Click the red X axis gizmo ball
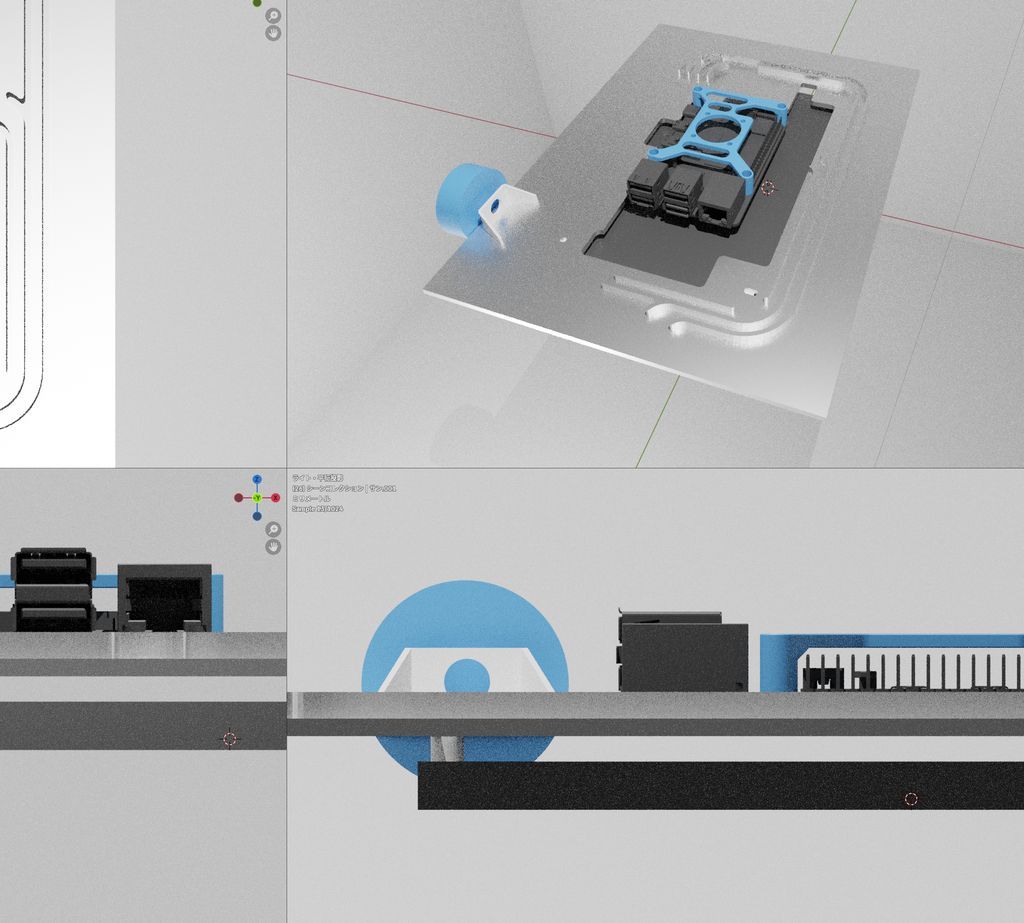This screenshot has height=923, width=1024. [276, 498]
